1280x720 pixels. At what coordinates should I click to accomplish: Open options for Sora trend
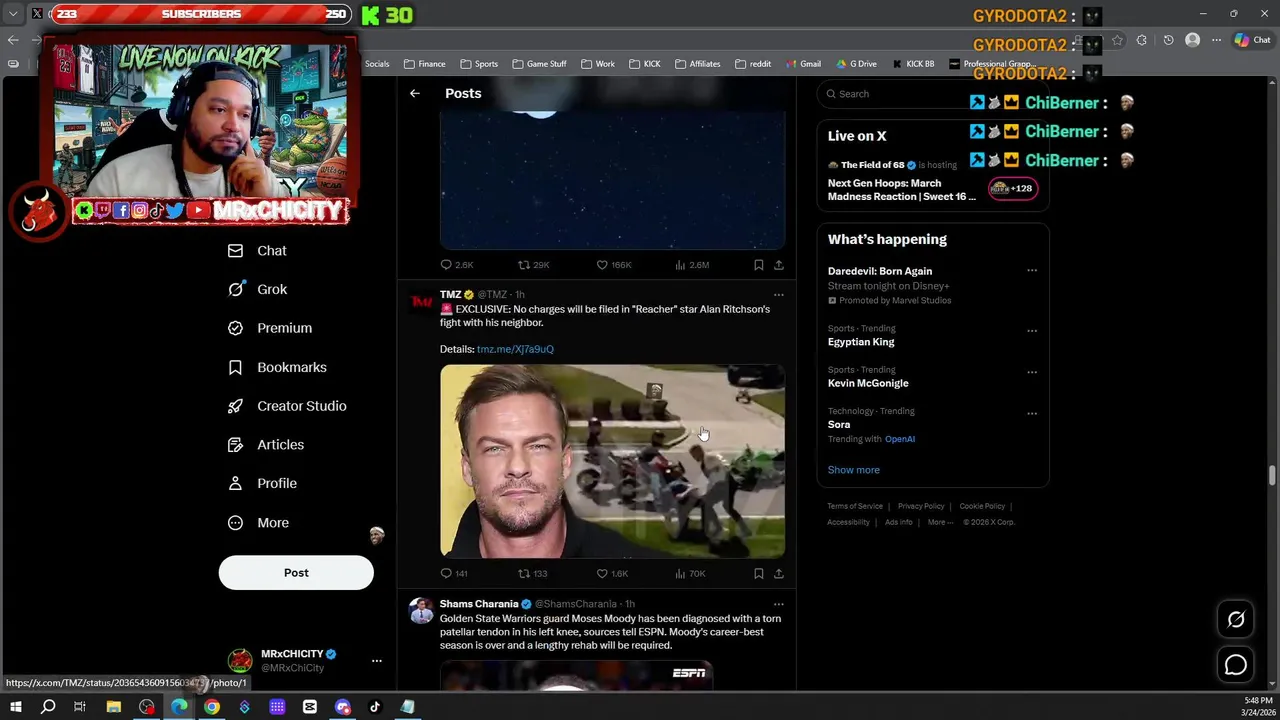pyautogui.click(x=1032, y=413)
